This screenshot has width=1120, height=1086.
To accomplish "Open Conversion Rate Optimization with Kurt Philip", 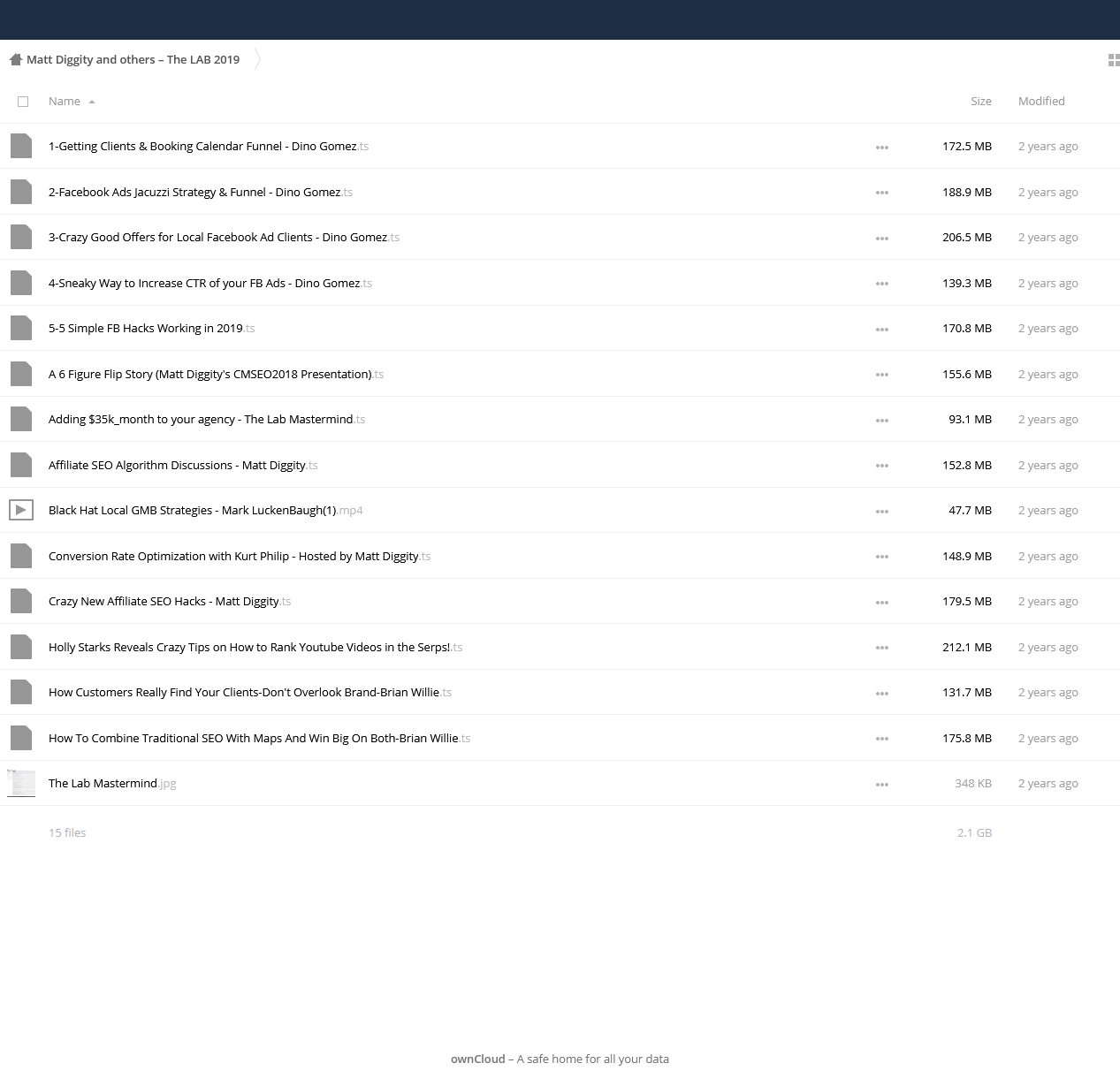I will point(240,556).
